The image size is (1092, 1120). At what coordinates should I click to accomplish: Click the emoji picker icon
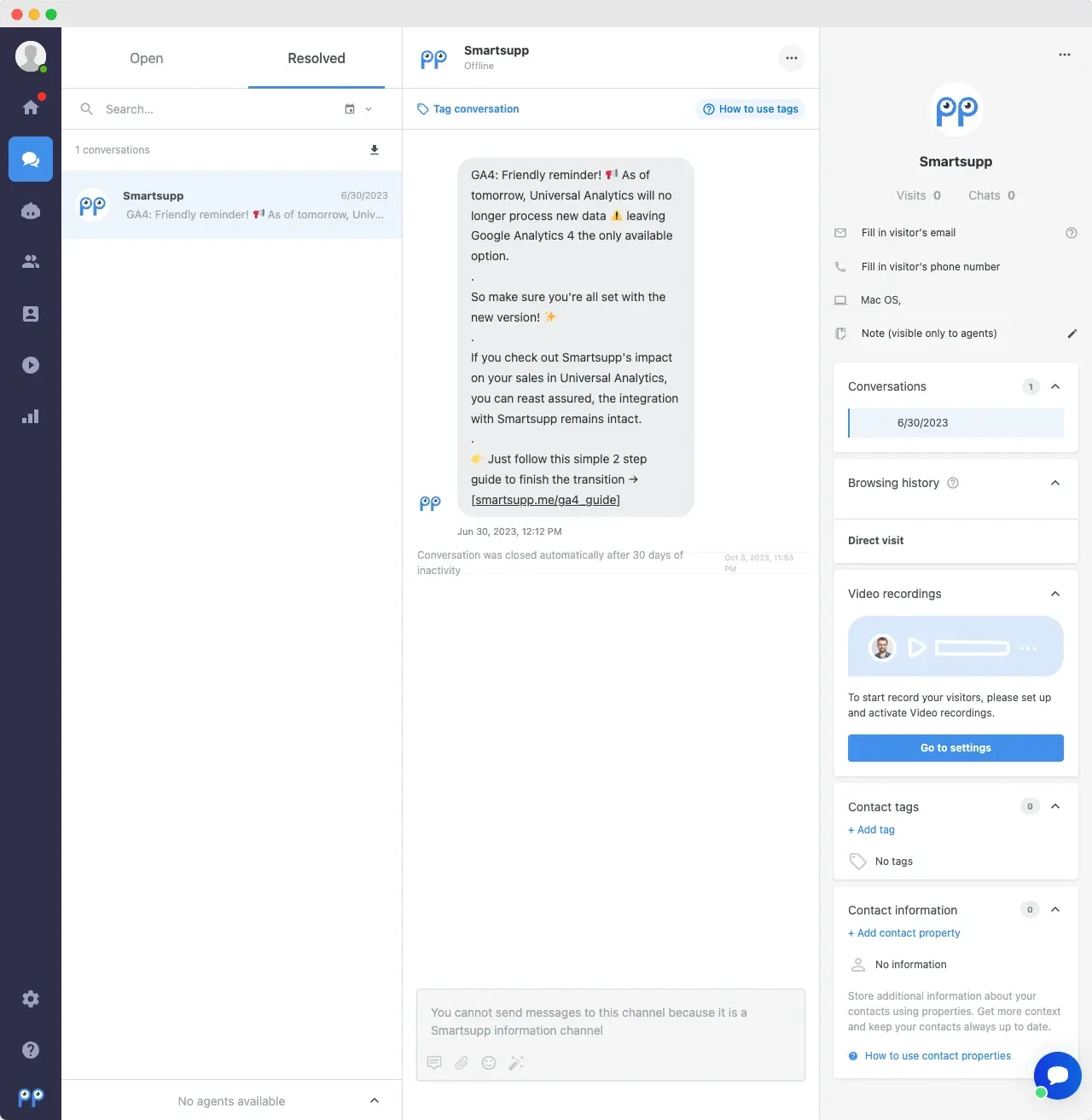click(489, 1063)
